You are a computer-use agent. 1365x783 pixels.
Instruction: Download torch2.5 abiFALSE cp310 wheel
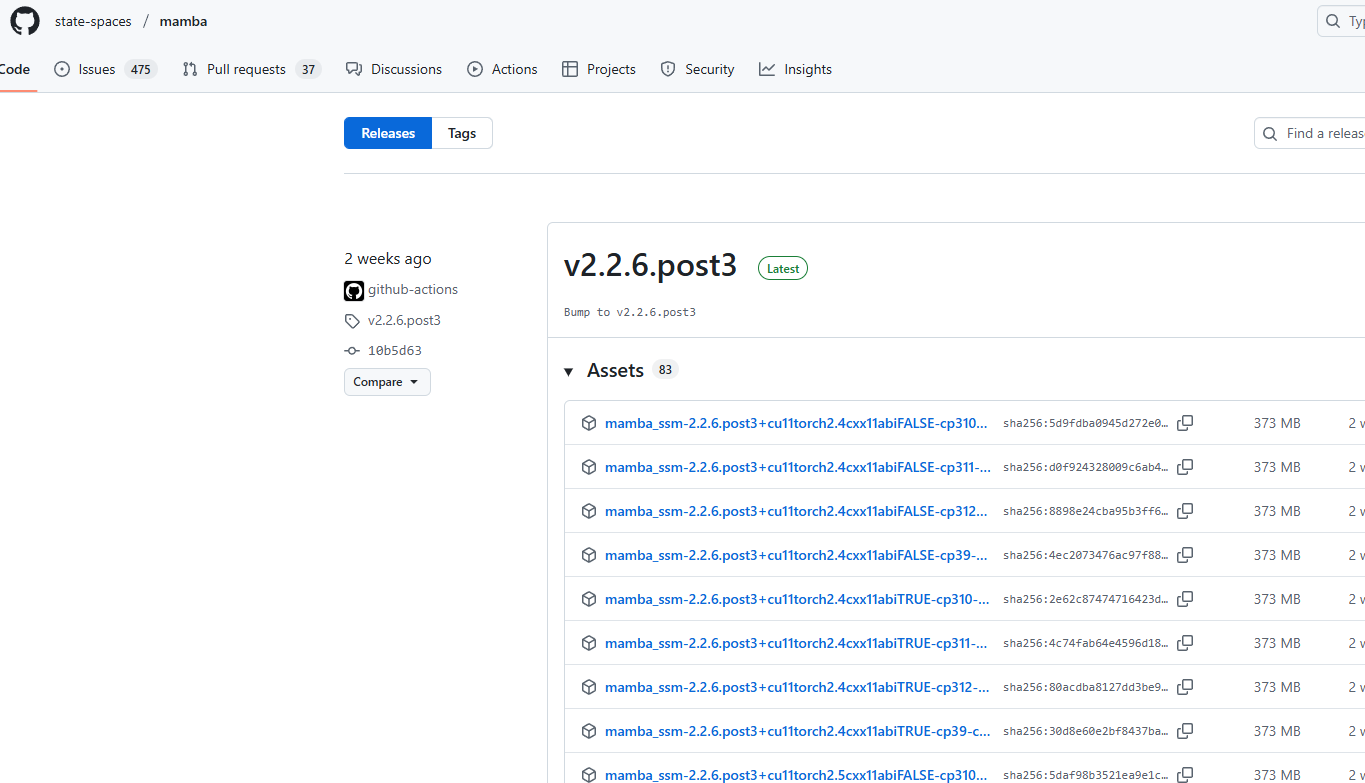(x=798, y=775)
